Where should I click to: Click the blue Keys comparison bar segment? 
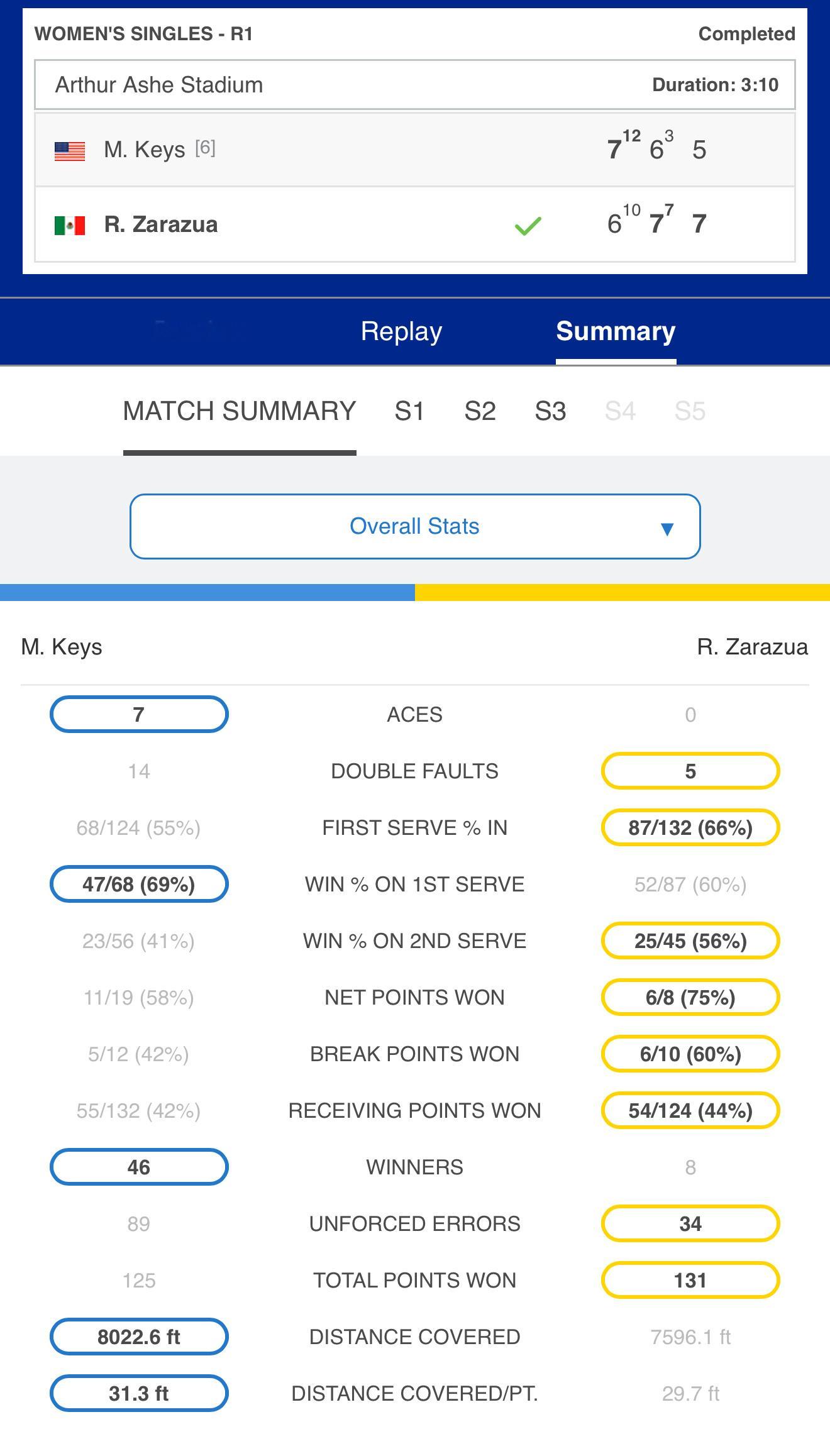pyautogui.click(x=207, y=592)
